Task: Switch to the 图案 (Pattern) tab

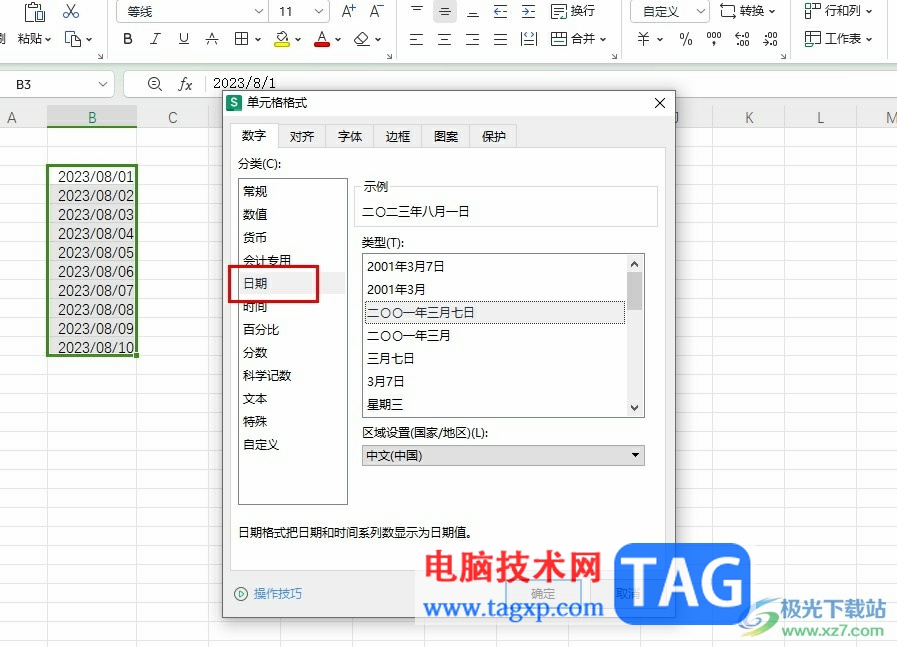Action: pos(446,136)
